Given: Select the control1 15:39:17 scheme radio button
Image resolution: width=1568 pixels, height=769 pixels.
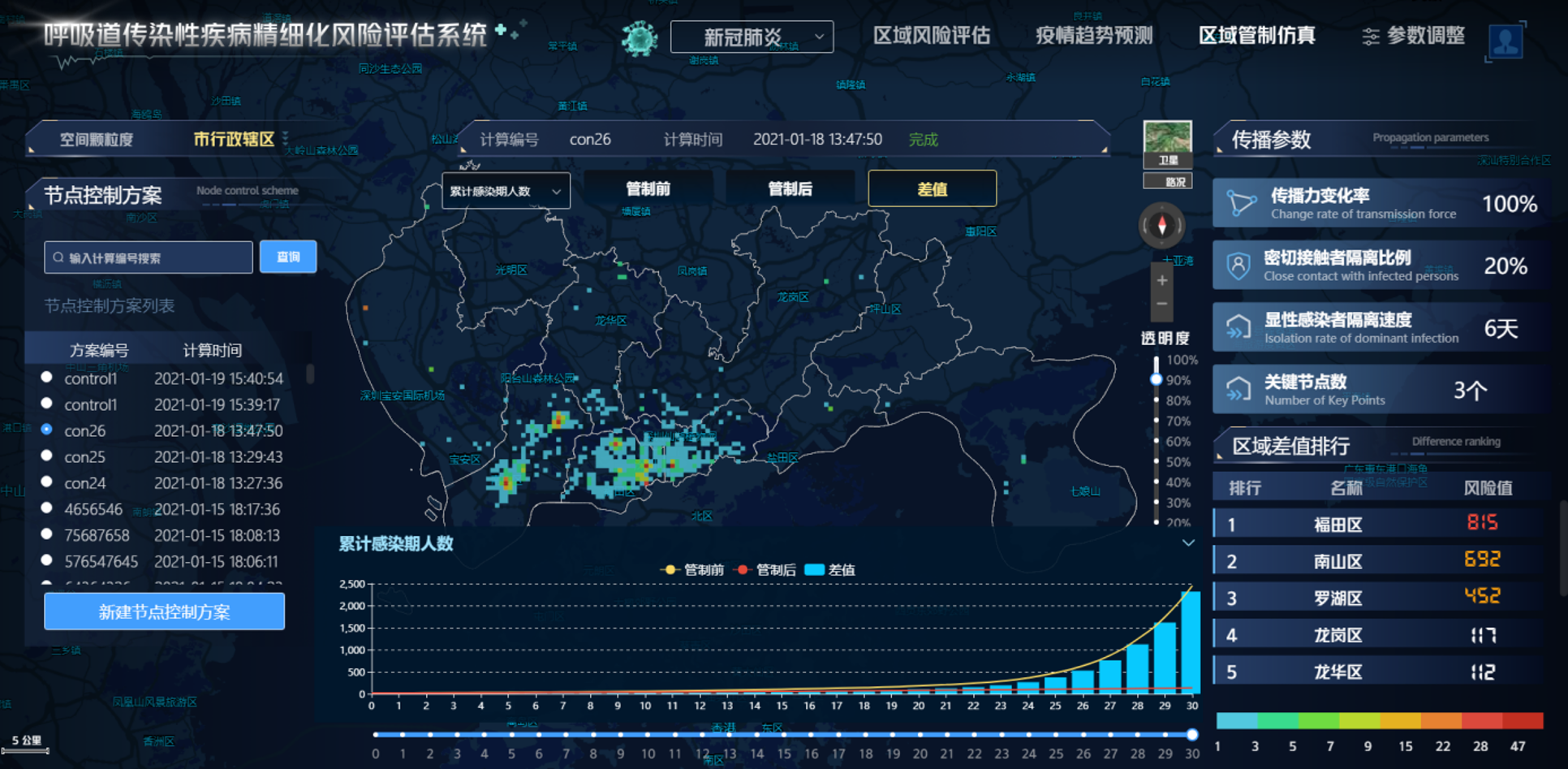Looking at the screenshot, I should click(47, 403).
